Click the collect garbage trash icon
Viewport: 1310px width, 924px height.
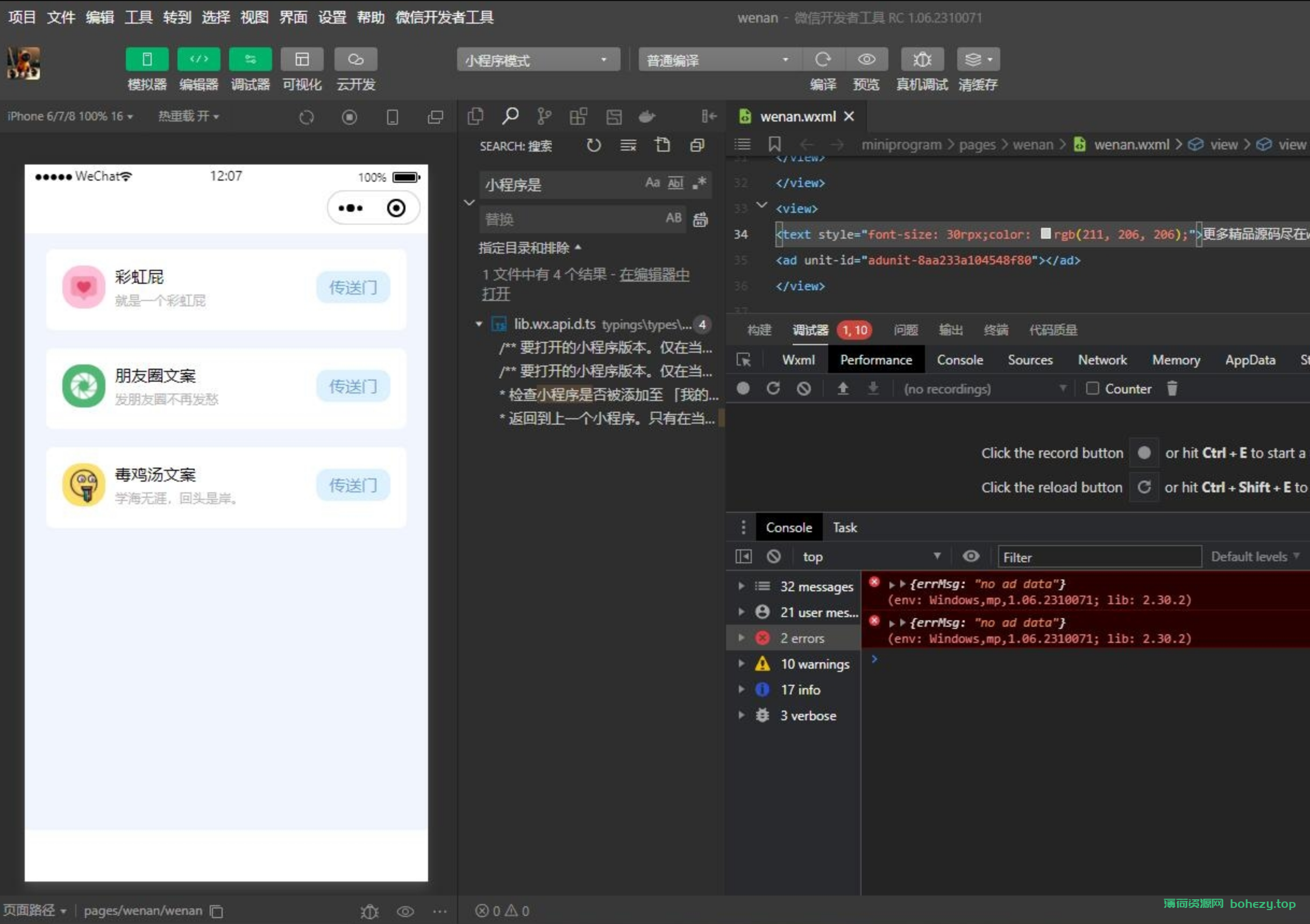point(1172,389)
